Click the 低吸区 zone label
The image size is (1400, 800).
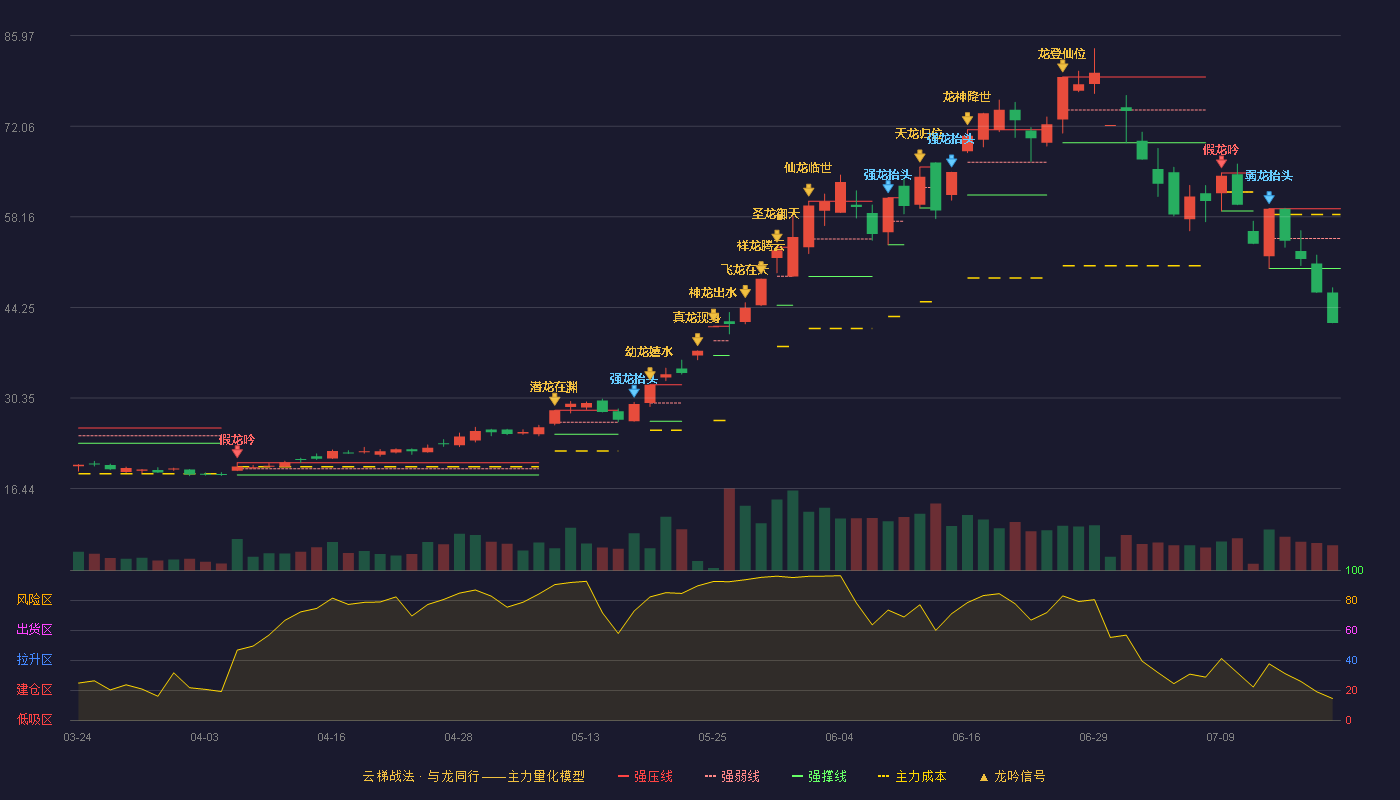point(34,719)
